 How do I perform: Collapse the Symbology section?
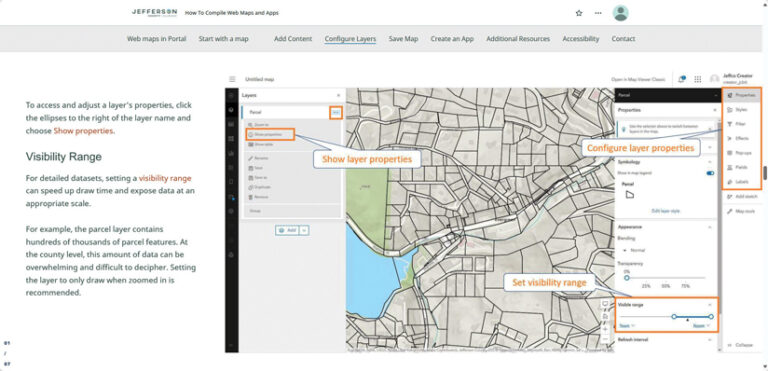[x=710, y=162]
